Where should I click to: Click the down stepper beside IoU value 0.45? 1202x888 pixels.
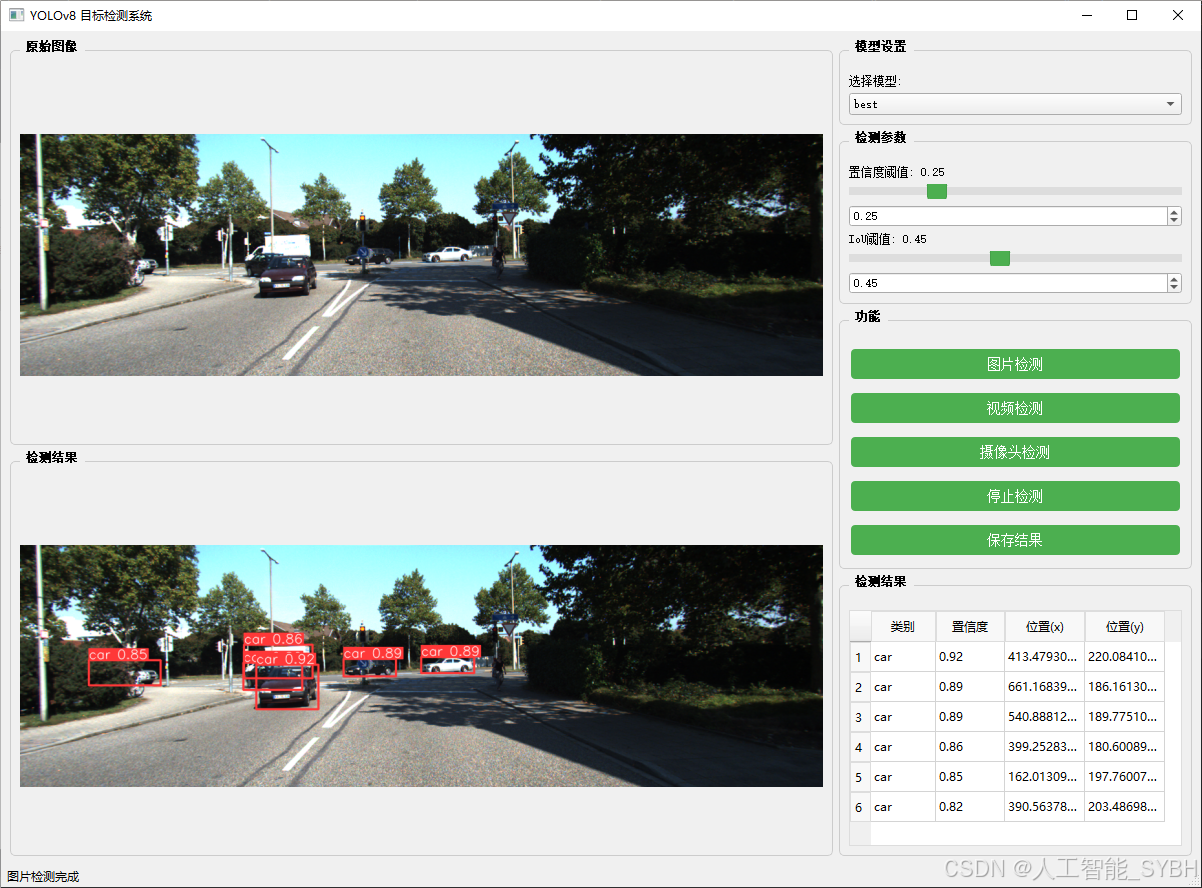pyautogui.click(x=1172, y=287)
